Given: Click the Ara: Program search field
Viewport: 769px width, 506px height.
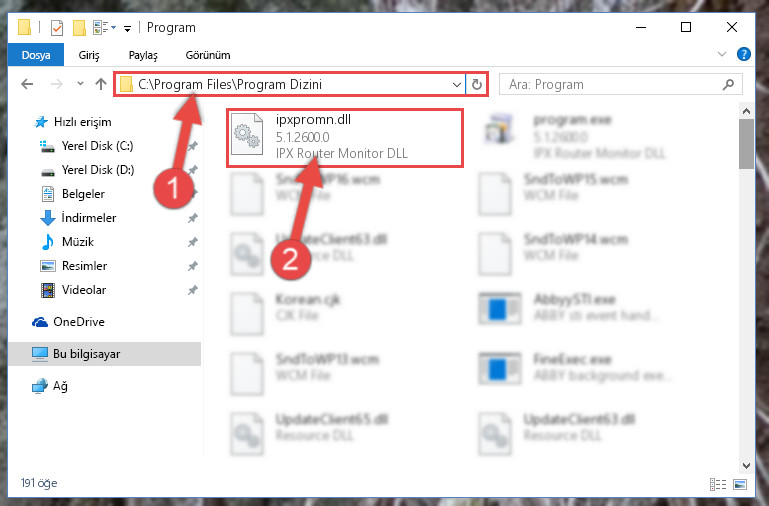Looking at the screenshot, I should pos(610,84).
